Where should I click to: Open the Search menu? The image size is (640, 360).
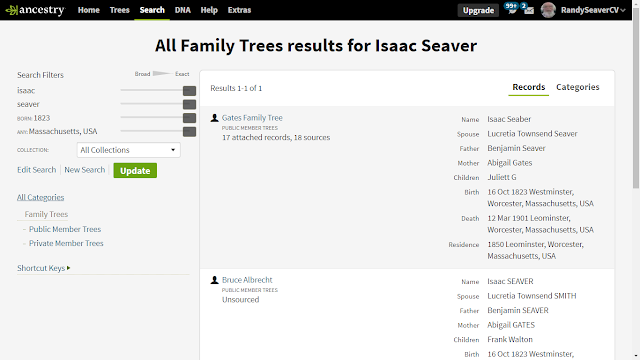[x=152, y=10]
